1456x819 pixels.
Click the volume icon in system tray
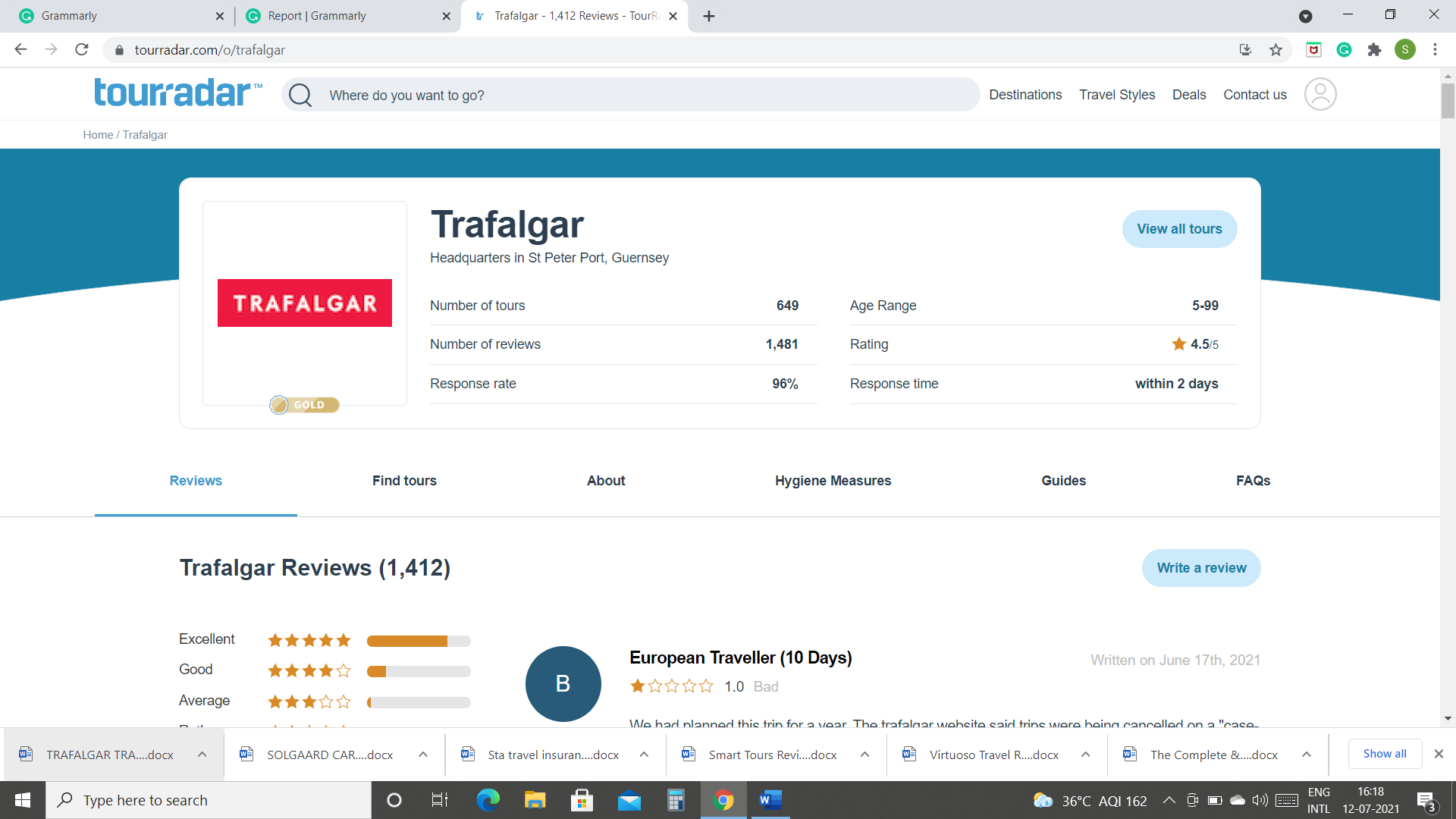point(1260,800)
